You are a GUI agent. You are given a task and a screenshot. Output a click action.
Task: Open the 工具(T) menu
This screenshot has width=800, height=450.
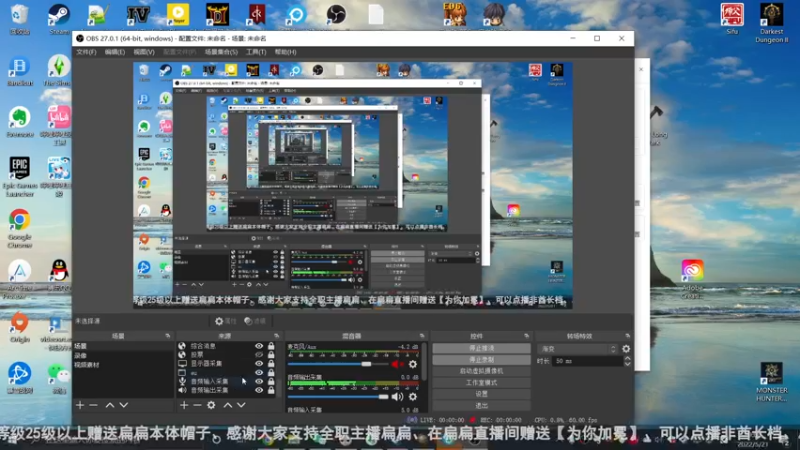point(256,52)
